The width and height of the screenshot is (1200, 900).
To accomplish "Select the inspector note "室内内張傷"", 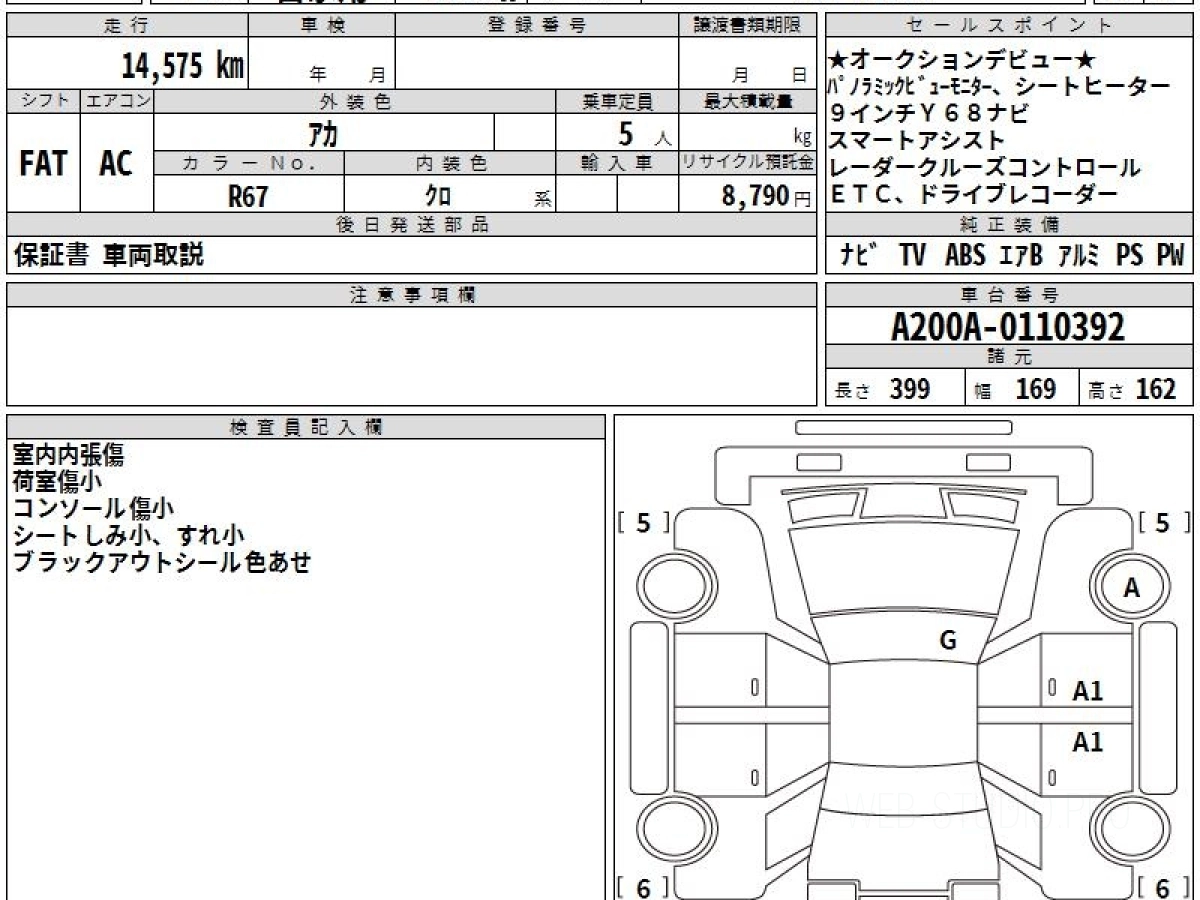I will 69,455.
